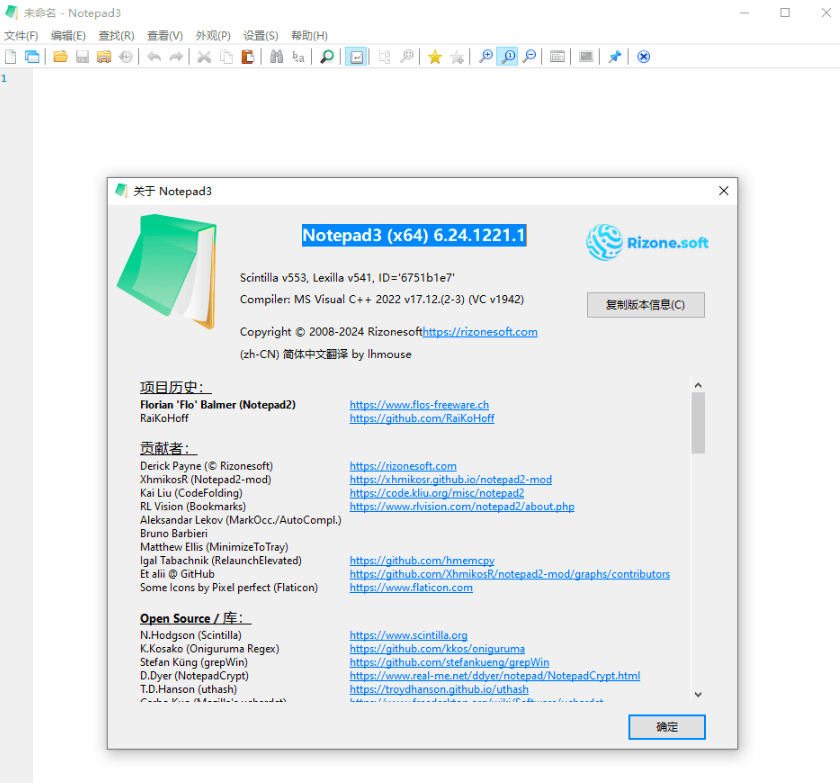The height and width of the screenshot is (783, 840).
Task: Click the list-window scheme toolbar icon
Action: (x=558, y=57)
